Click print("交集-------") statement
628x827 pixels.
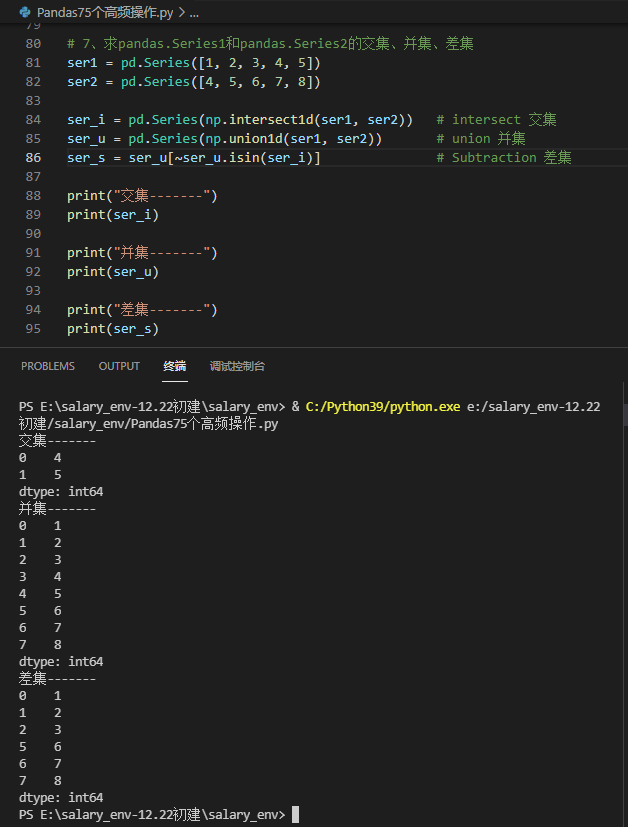[x=142, y=196]
